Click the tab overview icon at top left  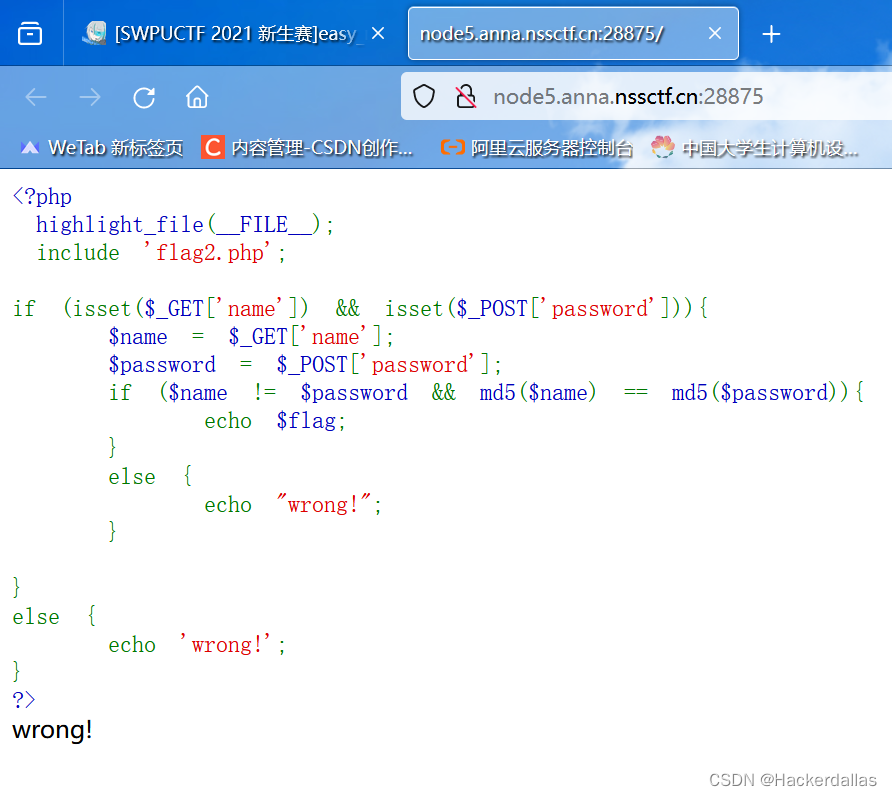29,33
